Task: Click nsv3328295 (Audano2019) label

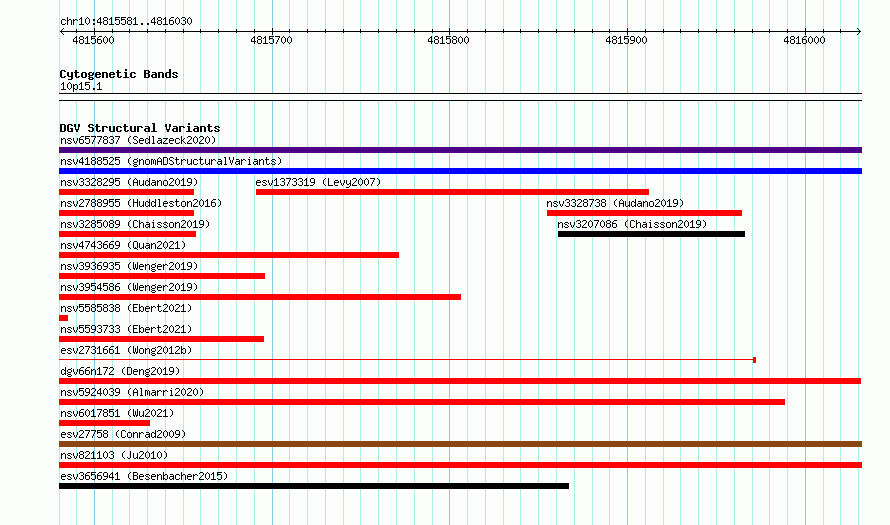Action: pyautogui.click(x=129, y=182)
